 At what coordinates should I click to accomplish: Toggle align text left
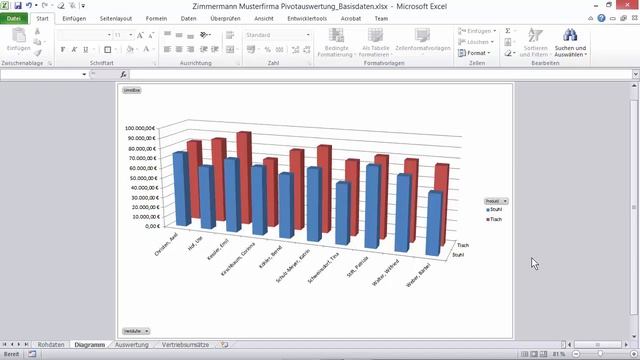tap(167, 49)
